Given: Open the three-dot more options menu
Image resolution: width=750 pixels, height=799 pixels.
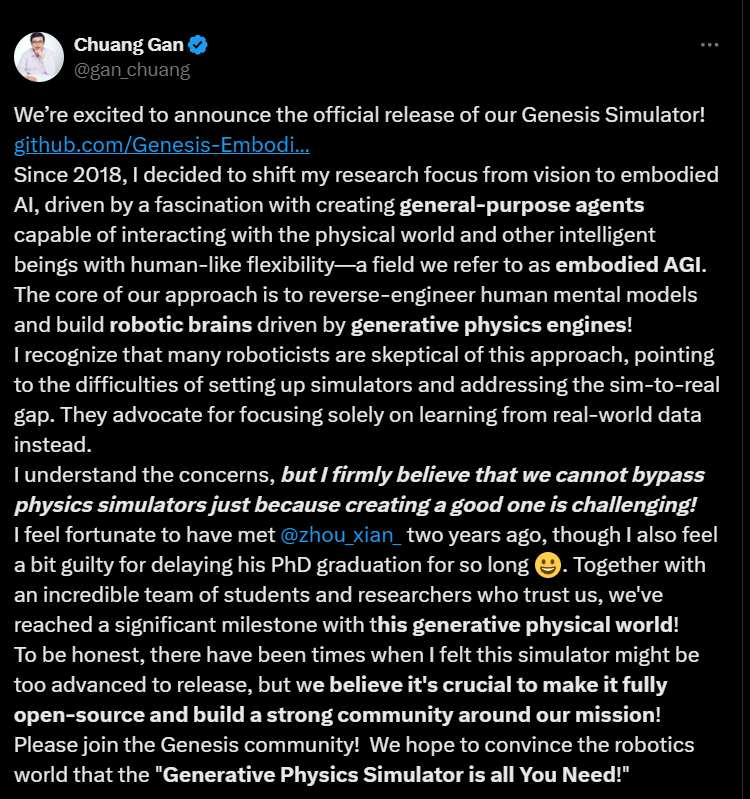Looking at the screenshot, I should (x=709, y=46).
